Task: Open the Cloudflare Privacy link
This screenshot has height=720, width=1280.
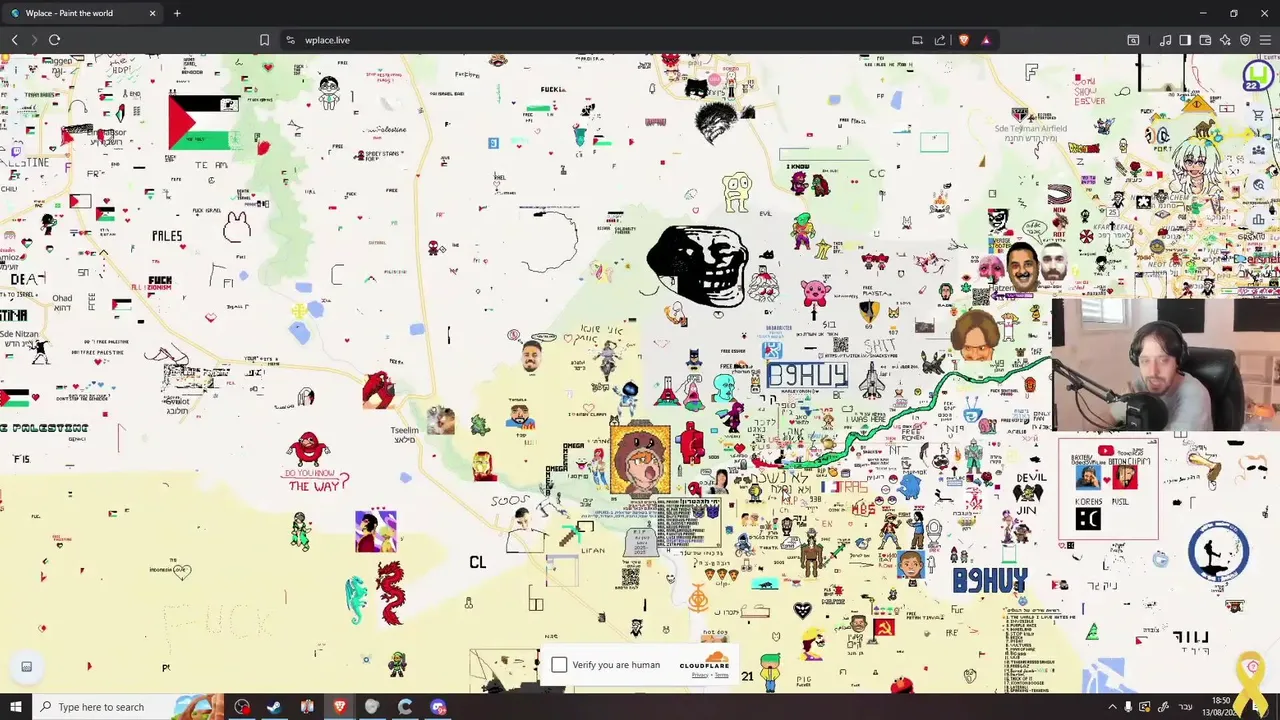Action: click(700, 675)
